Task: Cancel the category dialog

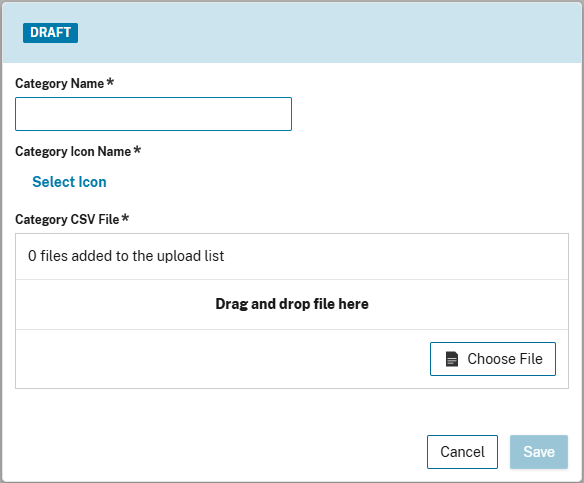Action: pos(462,452)
